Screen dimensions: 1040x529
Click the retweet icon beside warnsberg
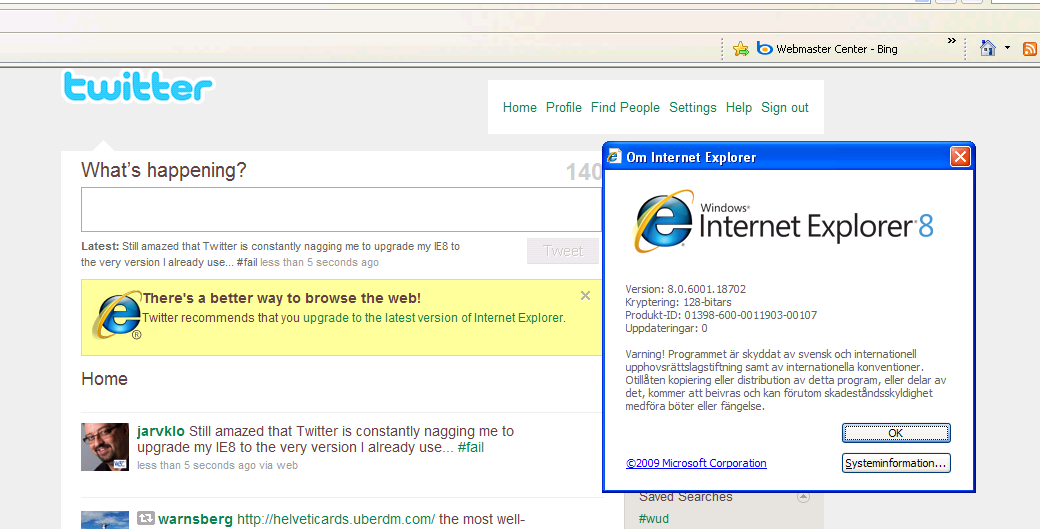(146, 518)
